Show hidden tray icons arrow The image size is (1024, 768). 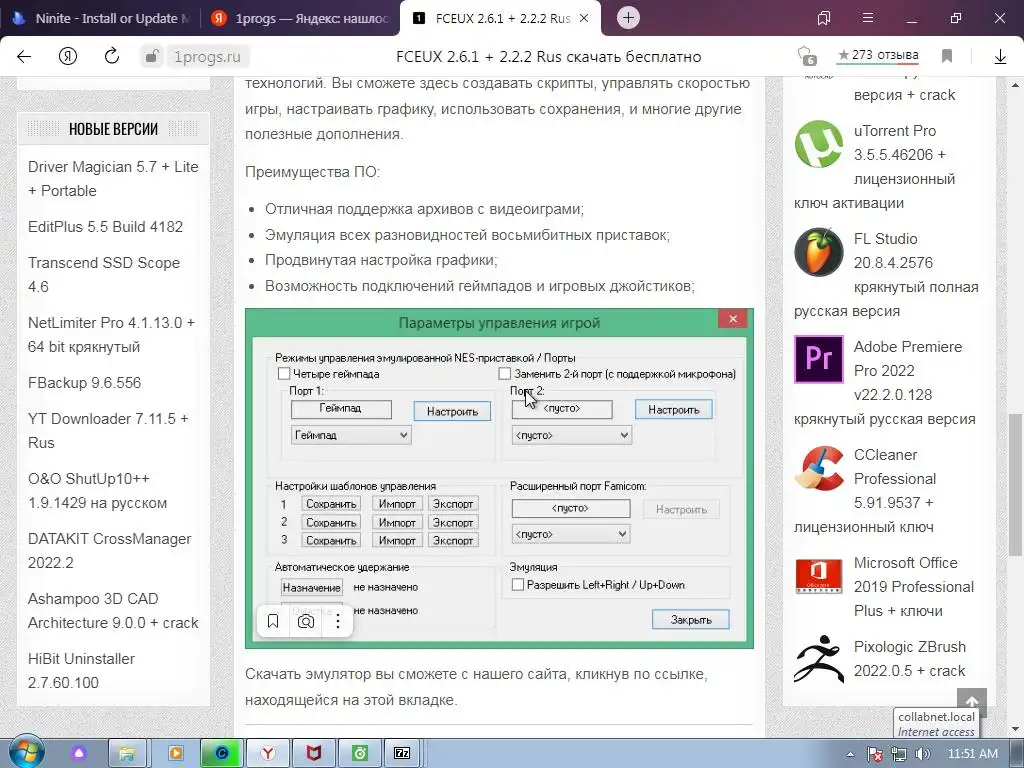tap(850, 754)
